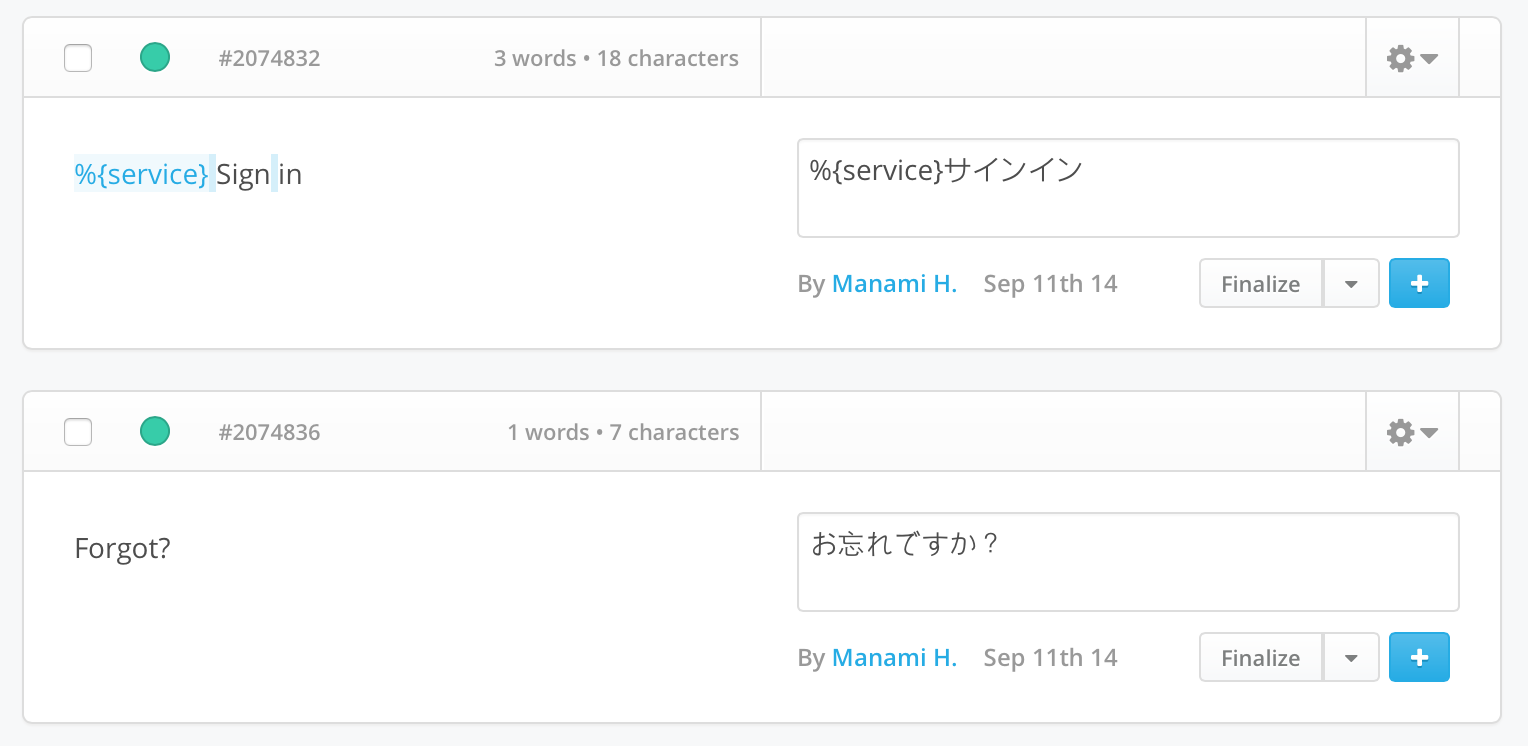Click blue plus button under お忘れですか translation

[x=1419, y=657]
